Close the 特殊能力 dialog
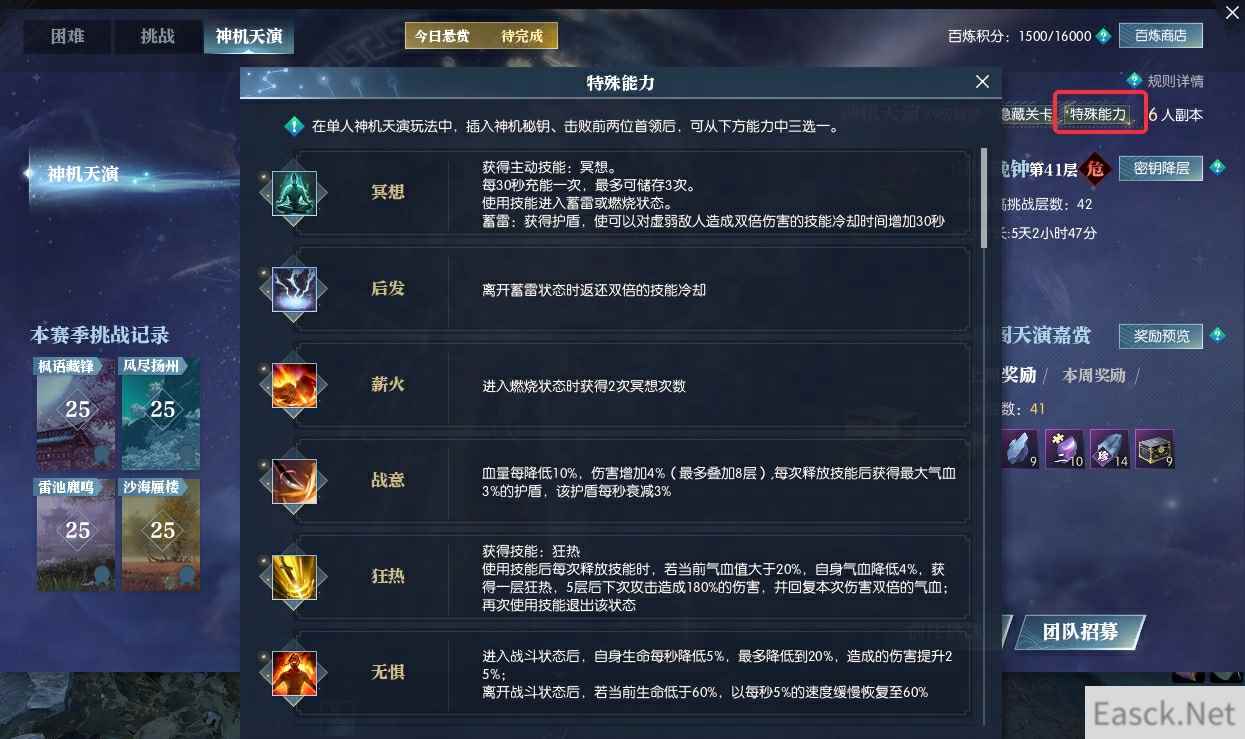The image size is (1245, 739). point(982,82)
